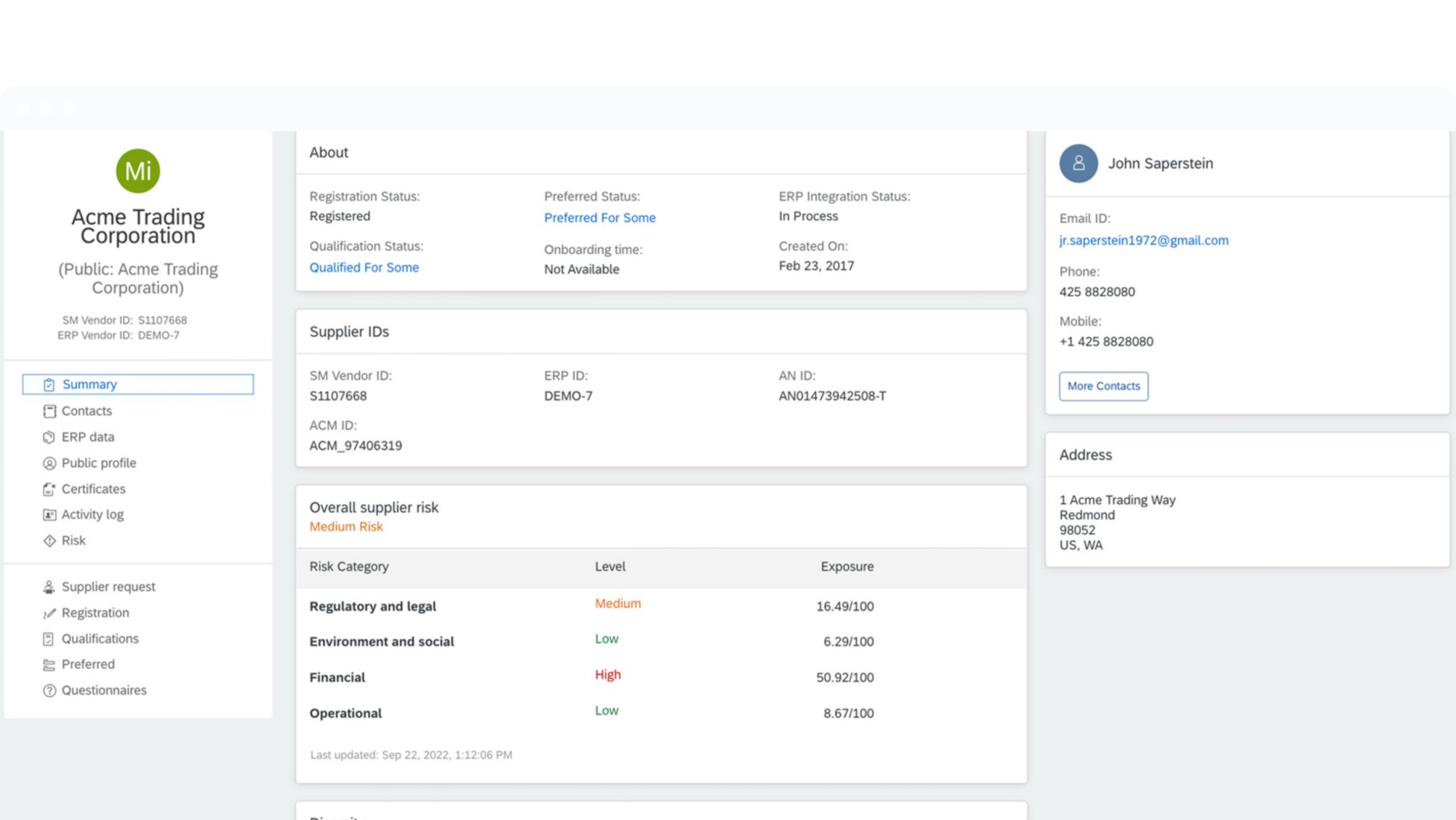1456x820 pixels.
Task: Click the Supplier request icon
Action: [49, 587]
